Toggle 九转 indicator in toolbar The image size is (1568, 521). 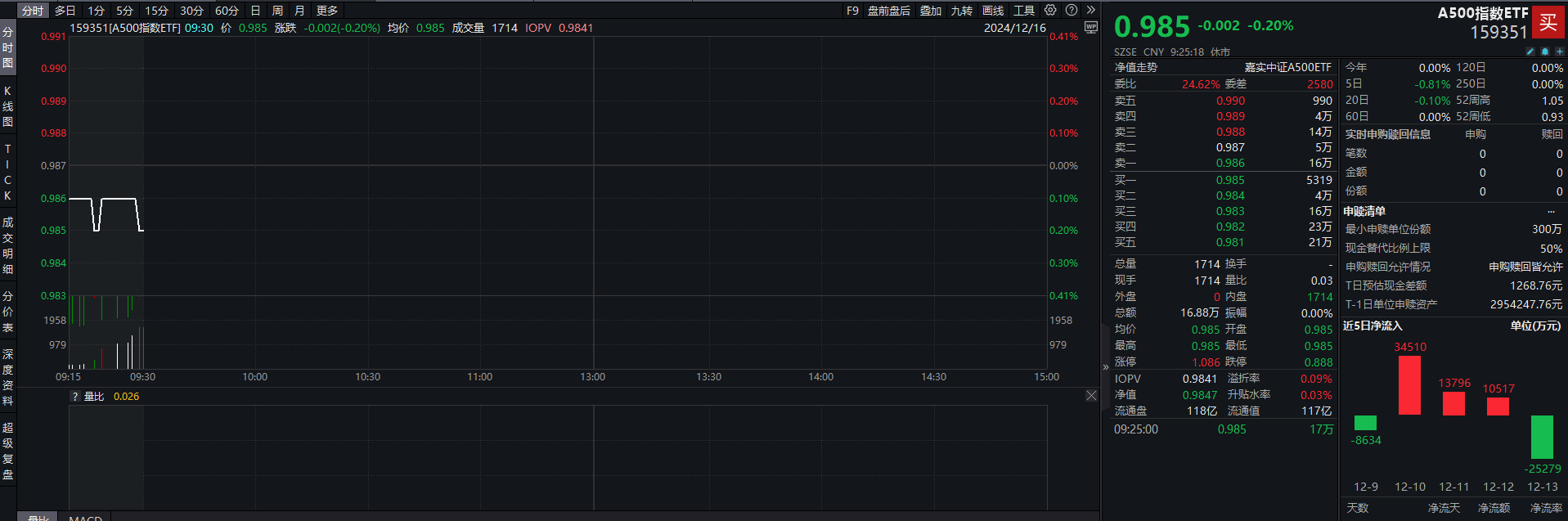click(x=962, y=11)
